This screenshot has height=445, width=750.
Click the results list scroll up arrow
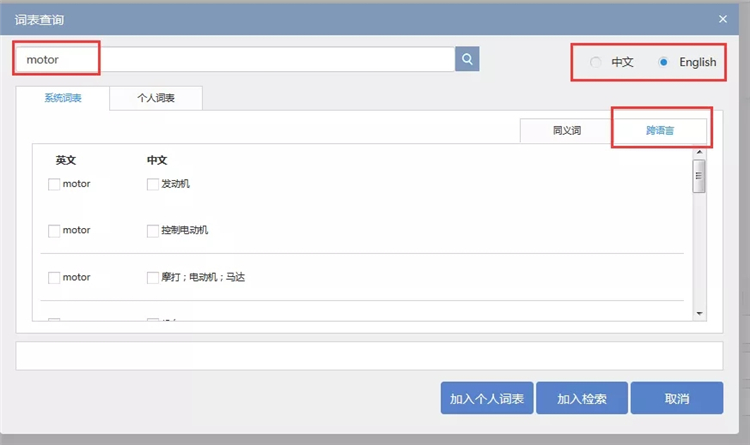click(x=699, y=152)
